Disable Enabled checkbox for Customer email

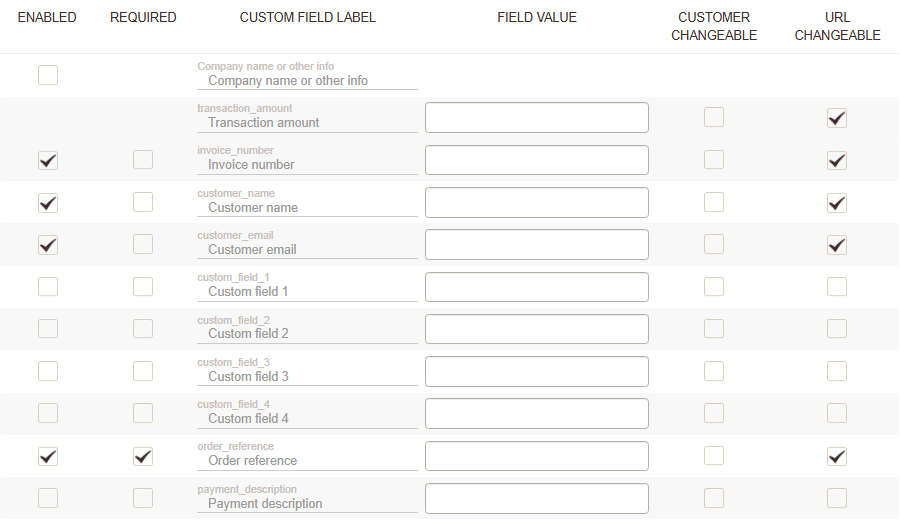click(x=48, y=244)
